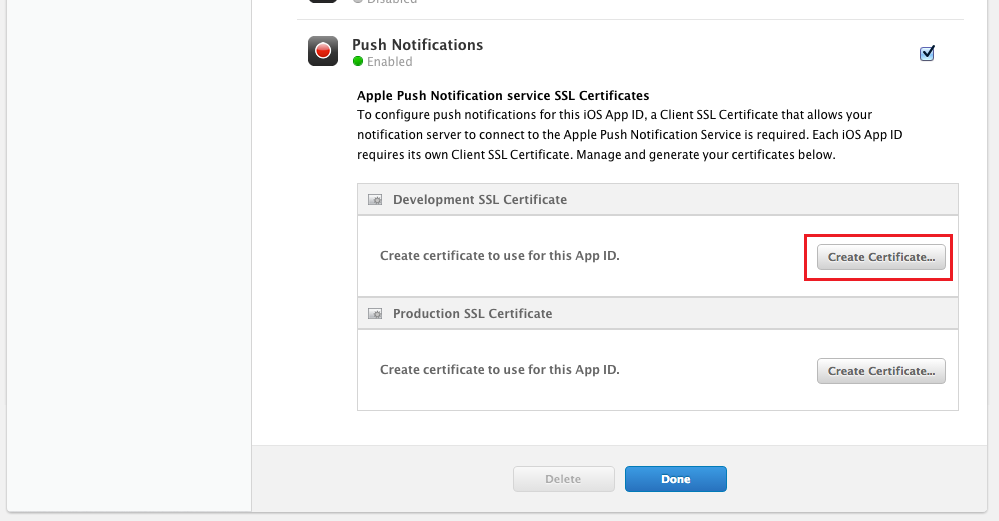This screenshot has width=999, height=521.
Task: Click the Production 'Create certificate to use' text
Action: tap(500, 369)
